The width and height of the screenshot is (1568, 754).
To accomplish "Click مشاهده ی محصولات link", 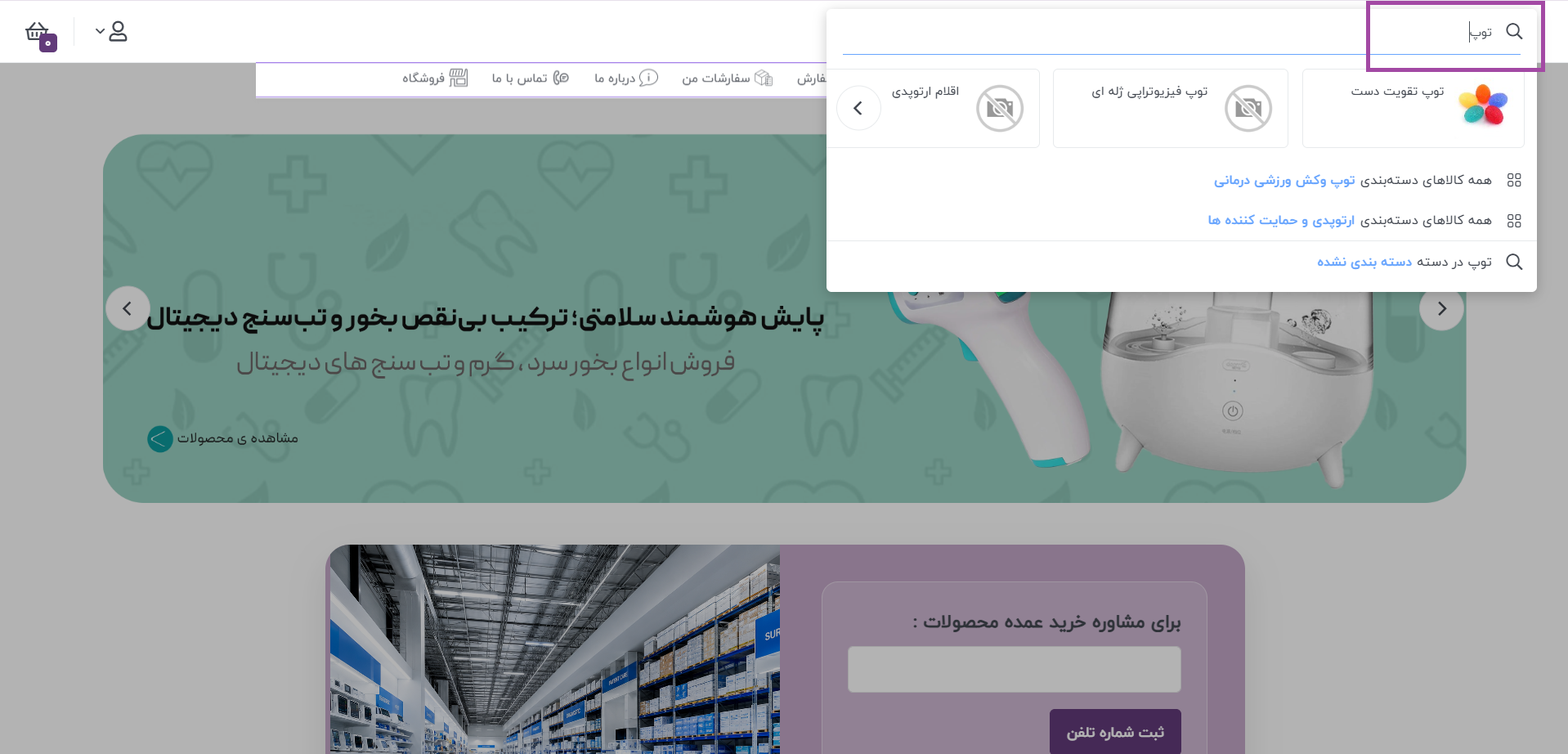I will pyautogui.click(x=238, y=438).
